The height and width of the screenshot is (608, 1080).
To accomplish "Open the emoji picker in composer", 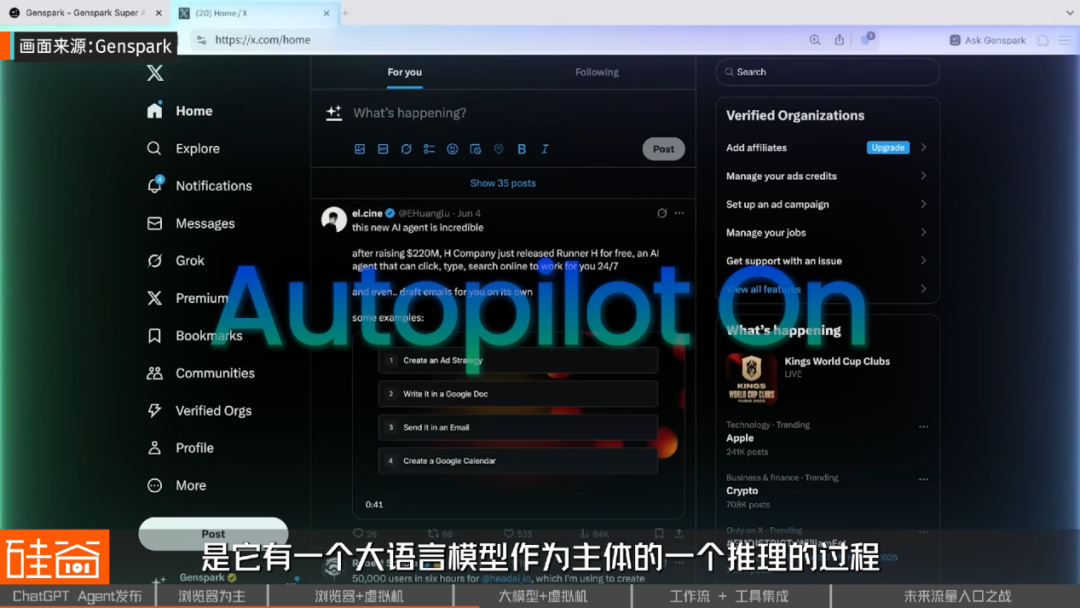I will click(x=453, y=149).
